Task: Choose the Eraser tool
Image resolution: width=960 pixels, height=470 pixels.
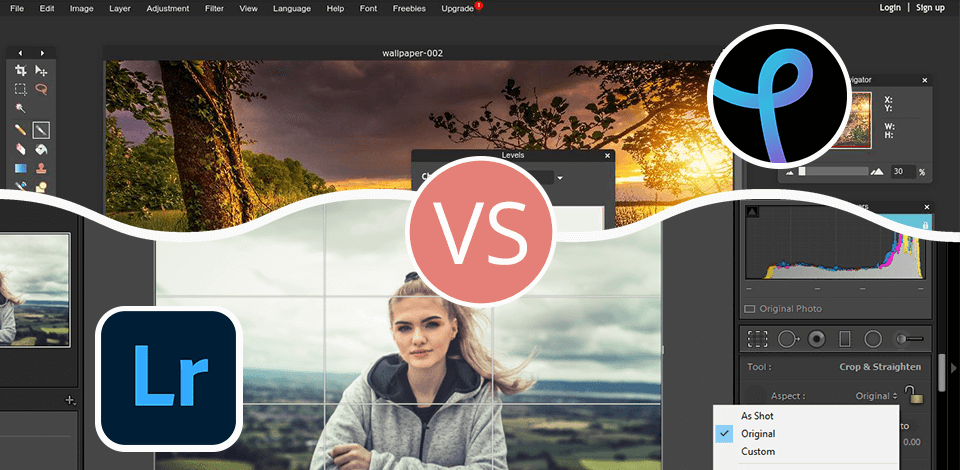Action: [x=21, y=149]
